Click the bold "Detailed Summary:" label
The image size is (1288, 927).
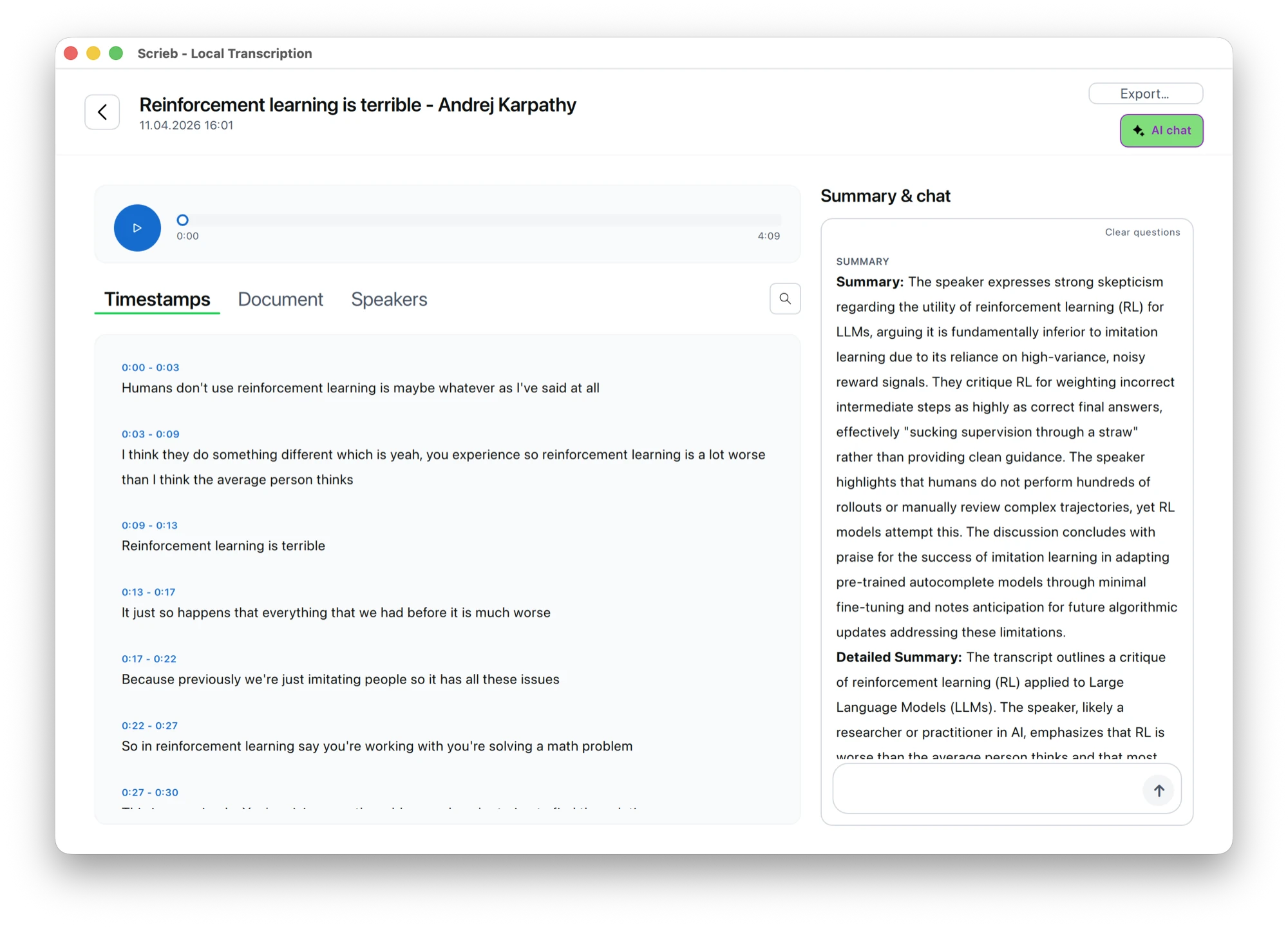[x=899, y=657]
